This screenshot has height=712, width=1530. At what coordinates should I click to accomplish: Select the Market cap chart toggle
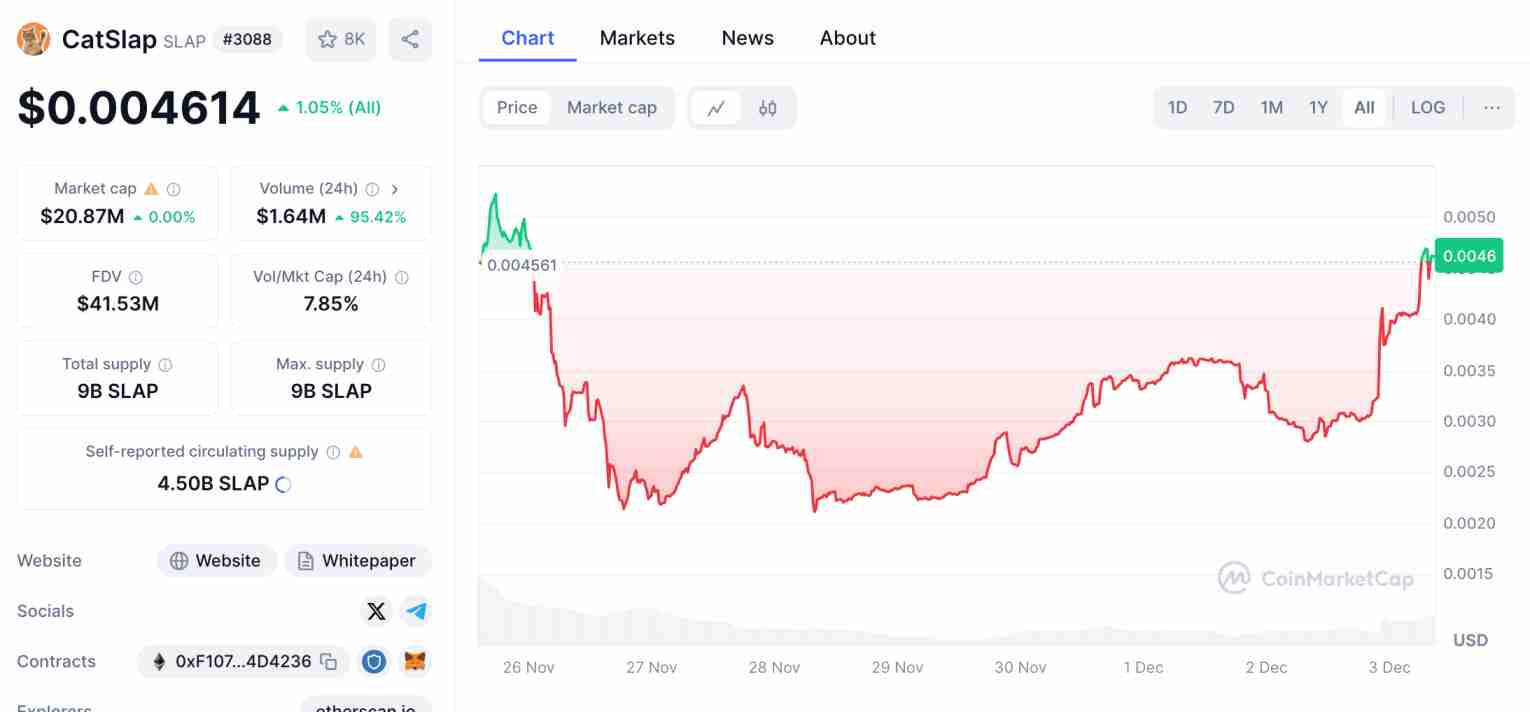(612, 108)
